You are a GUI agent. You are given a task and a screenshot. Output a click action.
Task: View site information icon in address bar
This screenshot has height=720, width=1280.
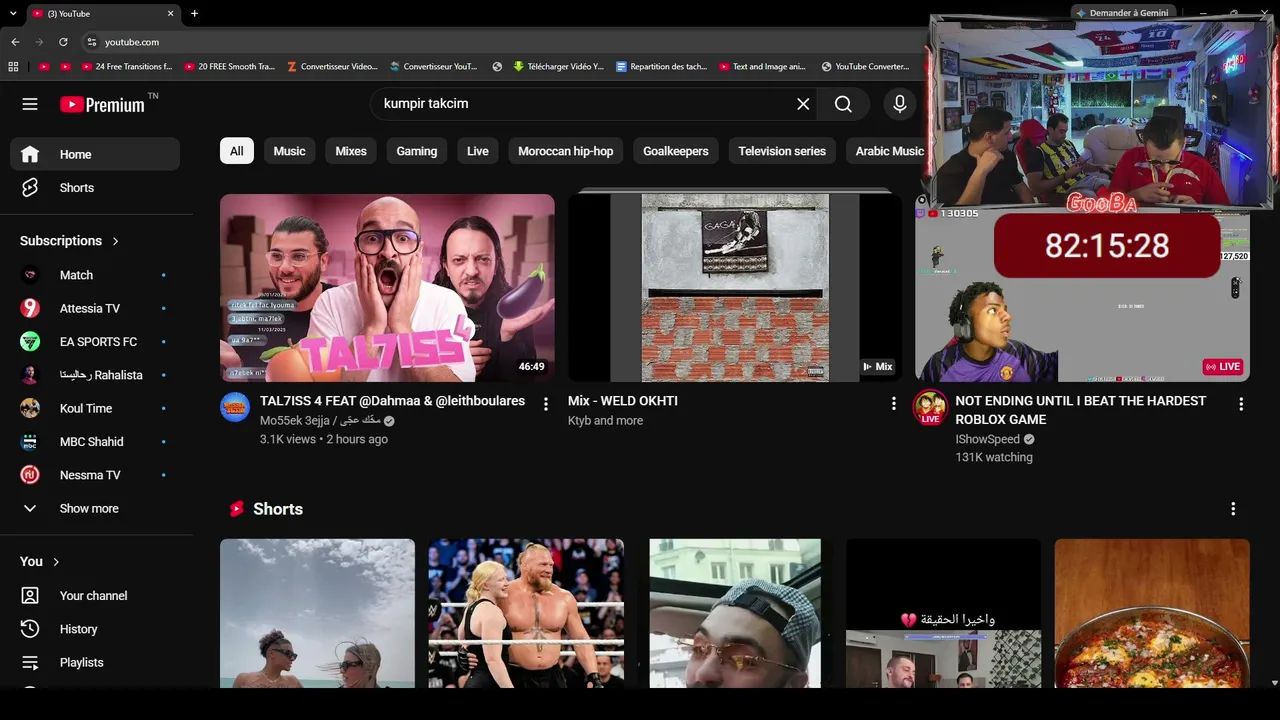91,42
